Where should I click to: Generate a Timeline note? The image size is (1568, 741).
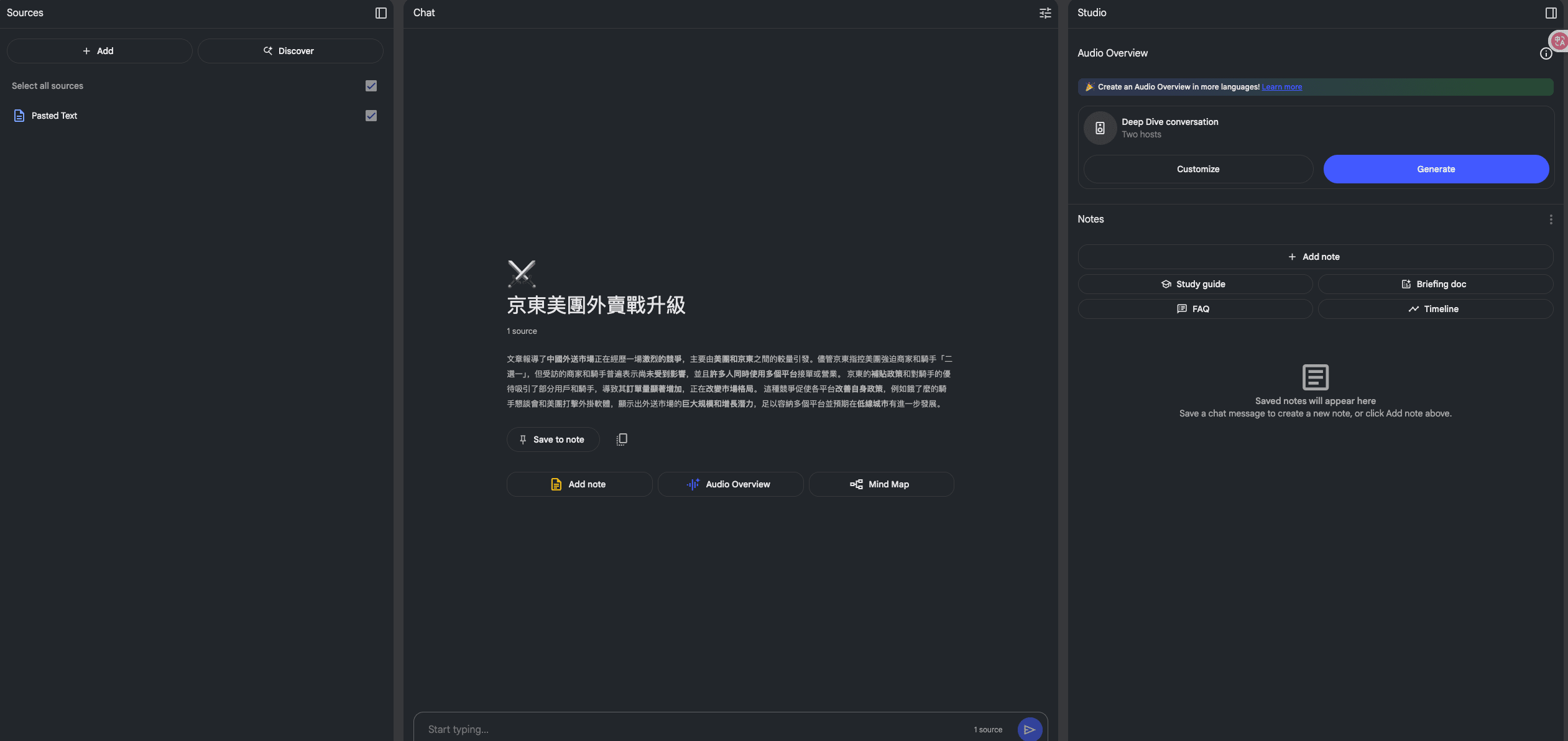tap(1435, 309)
